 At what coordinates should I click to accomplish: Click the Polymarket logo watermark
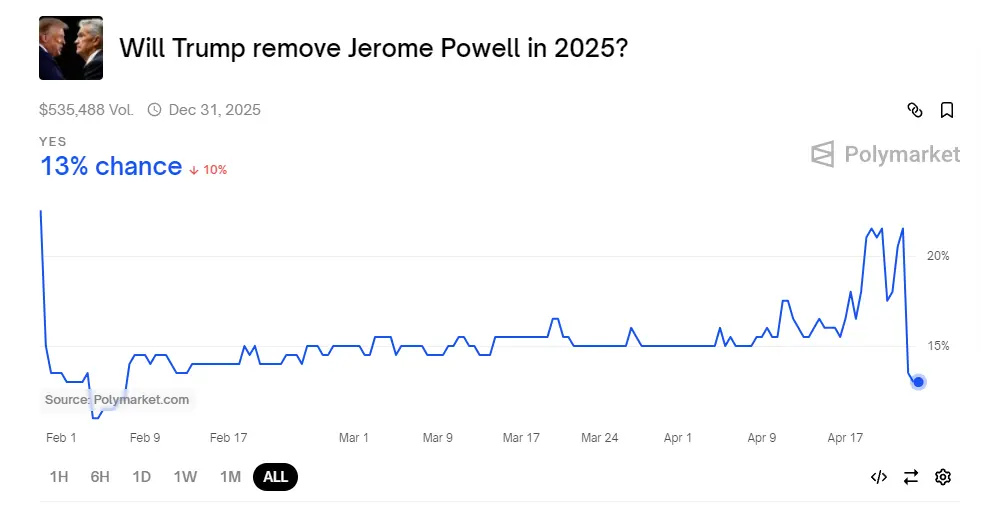(885, 154)
